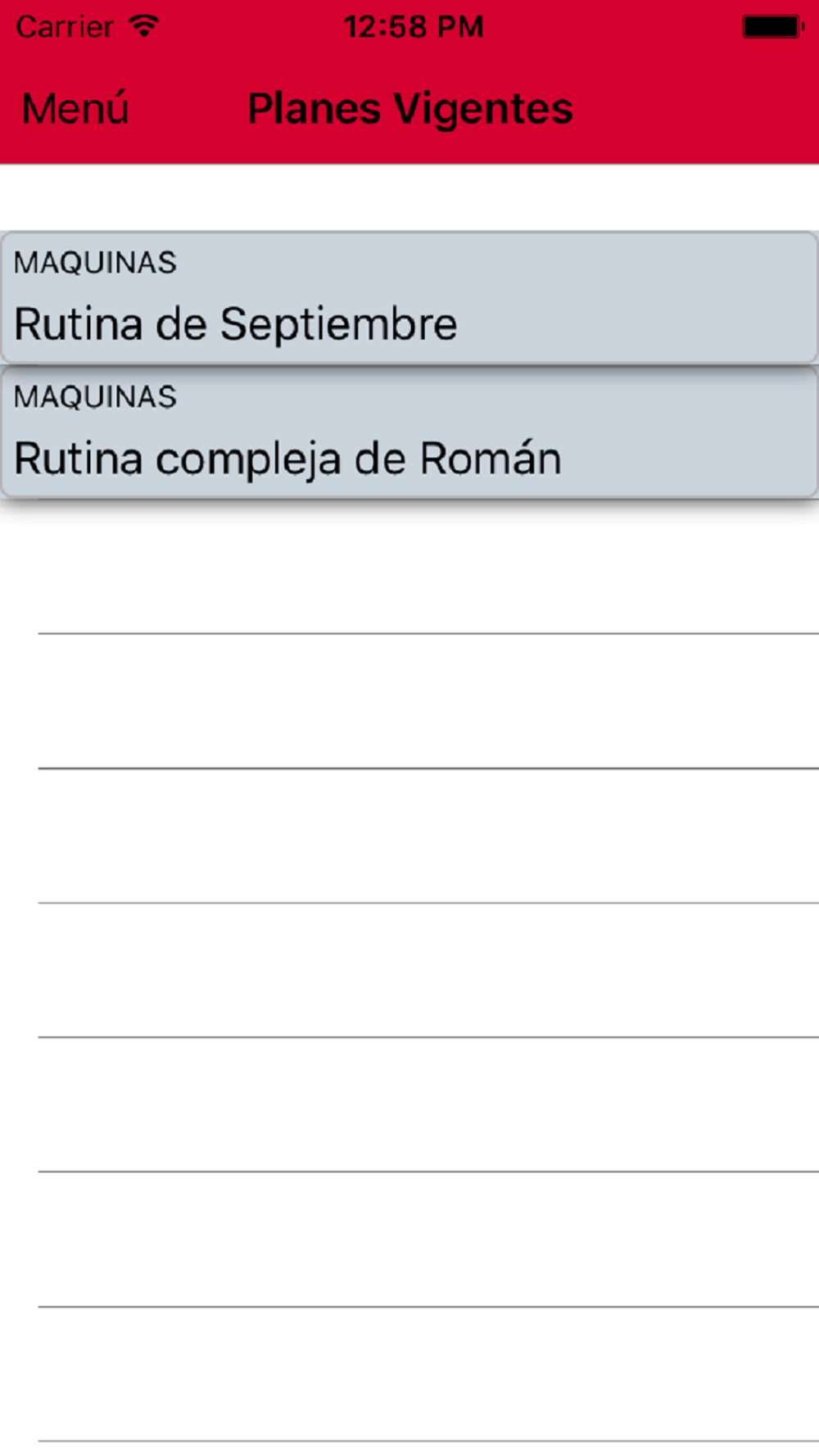Open the Menú button

[75, 108]
